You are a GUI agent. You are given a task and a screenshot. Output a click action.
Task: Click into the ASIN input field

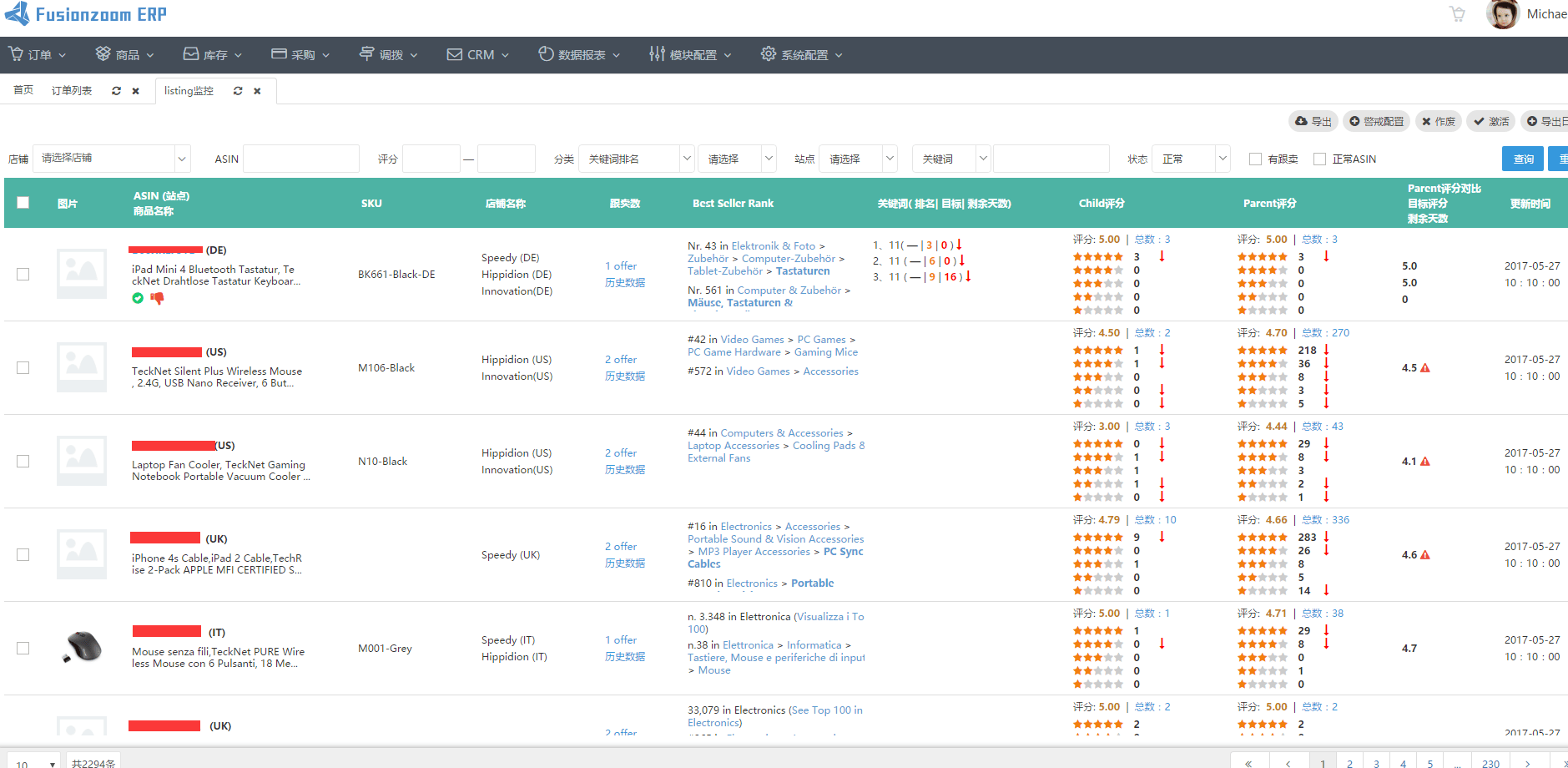tap(300, 159)
